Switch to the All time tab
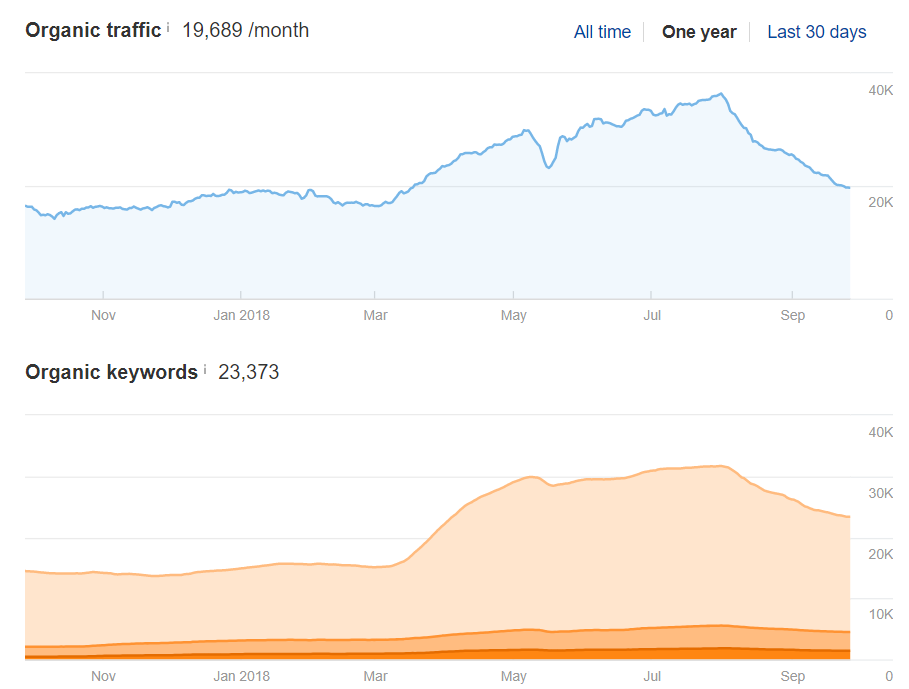The width and height of the screenshot is (909, 689). point(602,32)
